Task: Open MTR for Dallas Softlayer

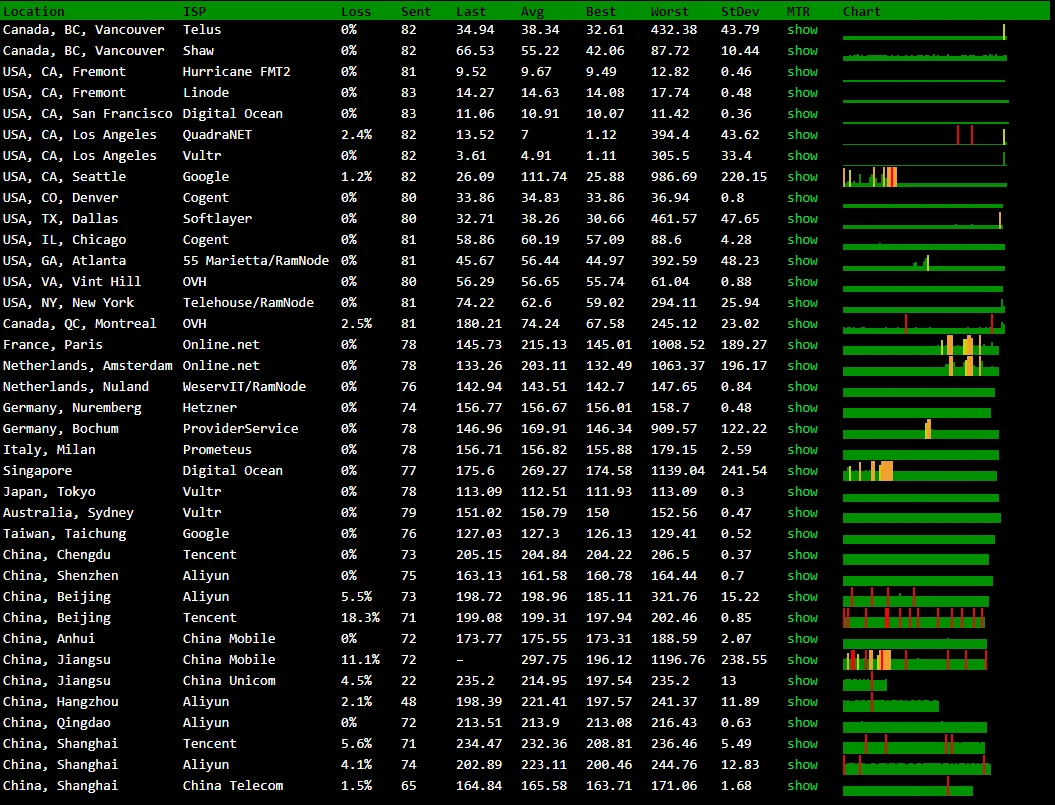Action: click(x=803, y=219)
